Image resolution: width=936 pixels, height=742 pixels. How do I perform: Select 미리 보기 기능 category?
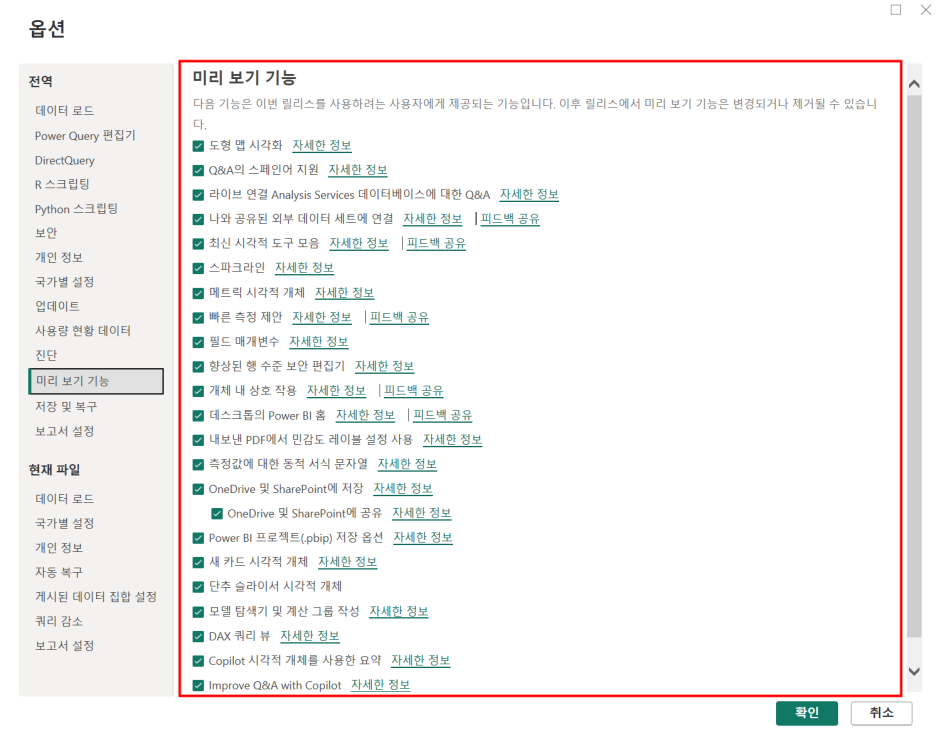click(96, 381)
